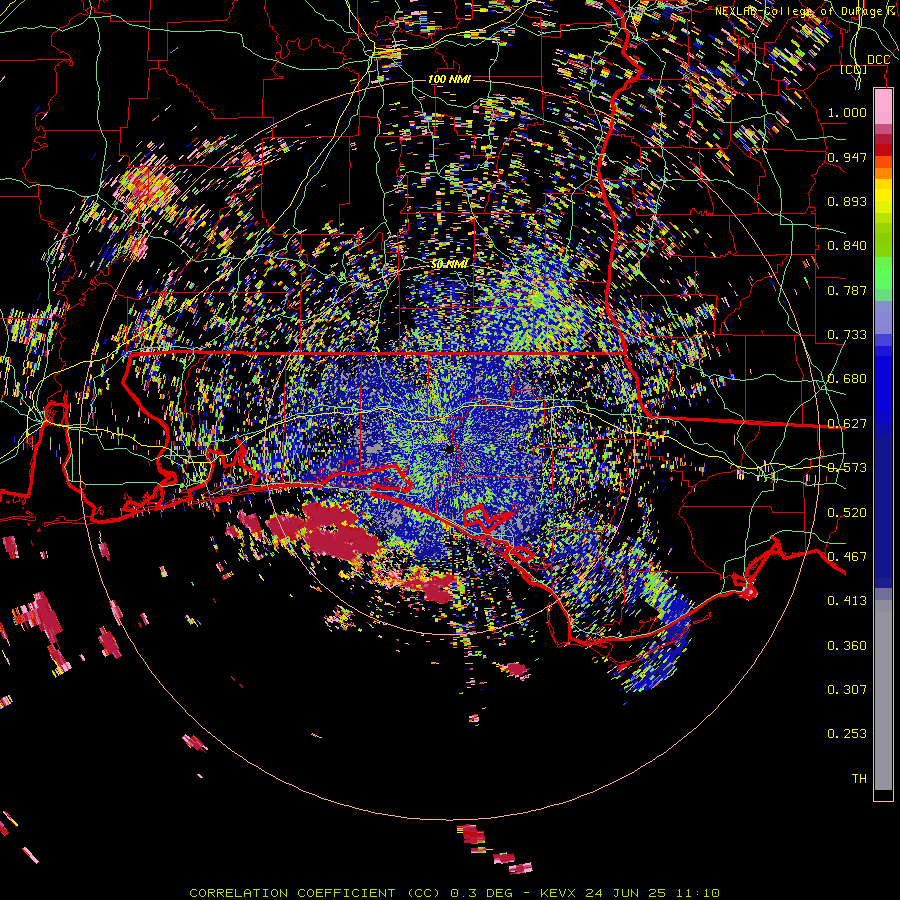The image size is (900, 900).
Task: Select the 0.360 legend value
Action: pyautogui.click(x=847, y=646)
